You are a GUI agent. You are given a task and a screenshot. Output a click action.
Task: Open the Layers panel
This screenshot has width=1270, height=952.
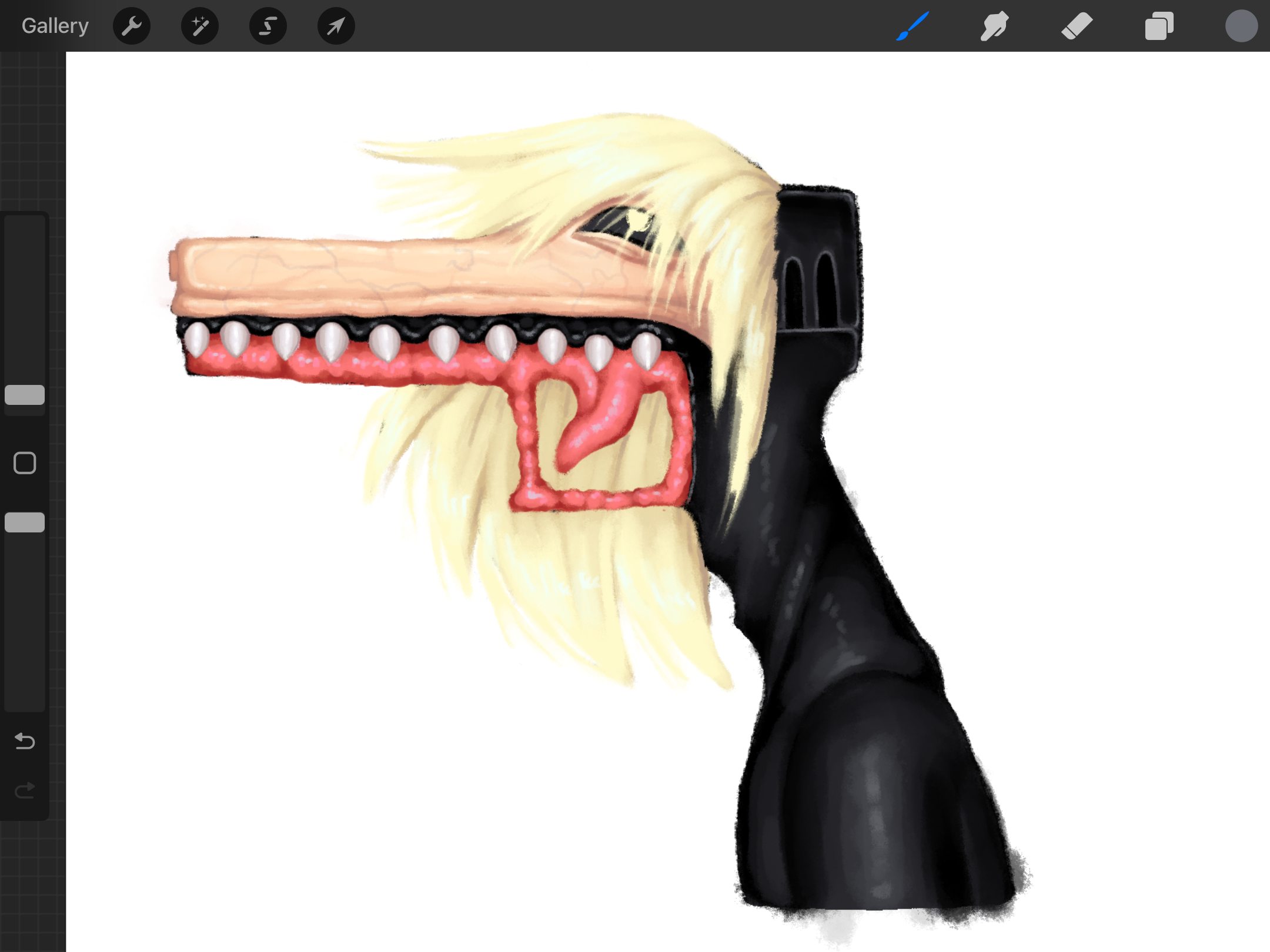(x=1159, y=26)
